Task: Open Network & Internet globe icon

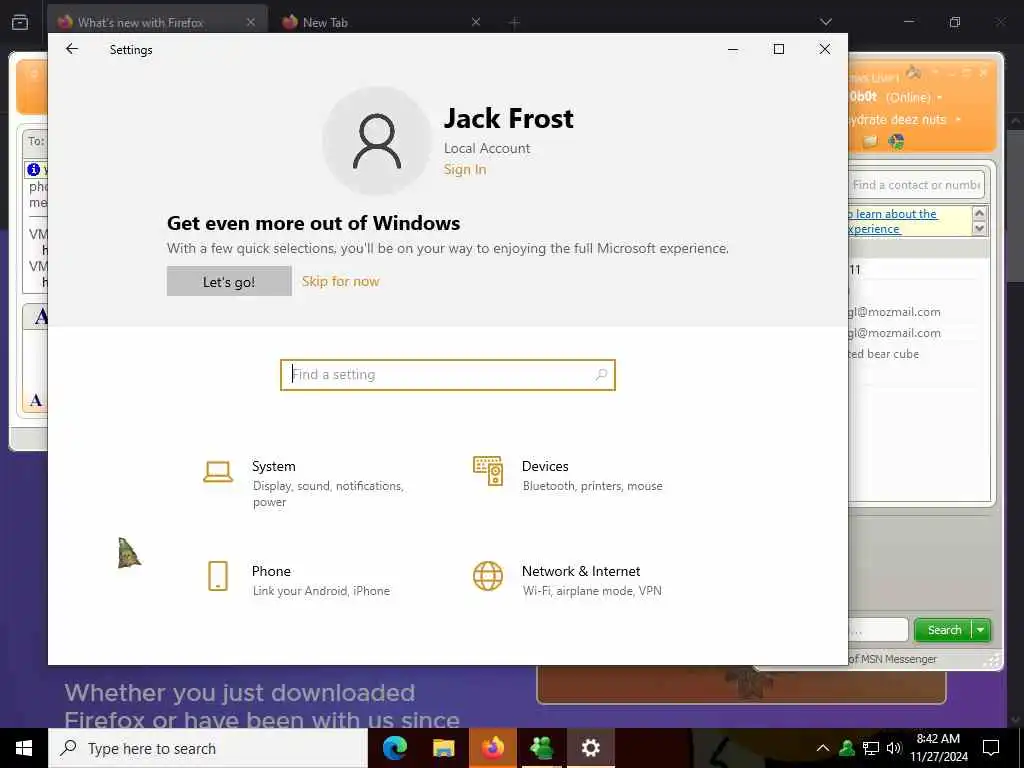Action: (x=488, y=576)
